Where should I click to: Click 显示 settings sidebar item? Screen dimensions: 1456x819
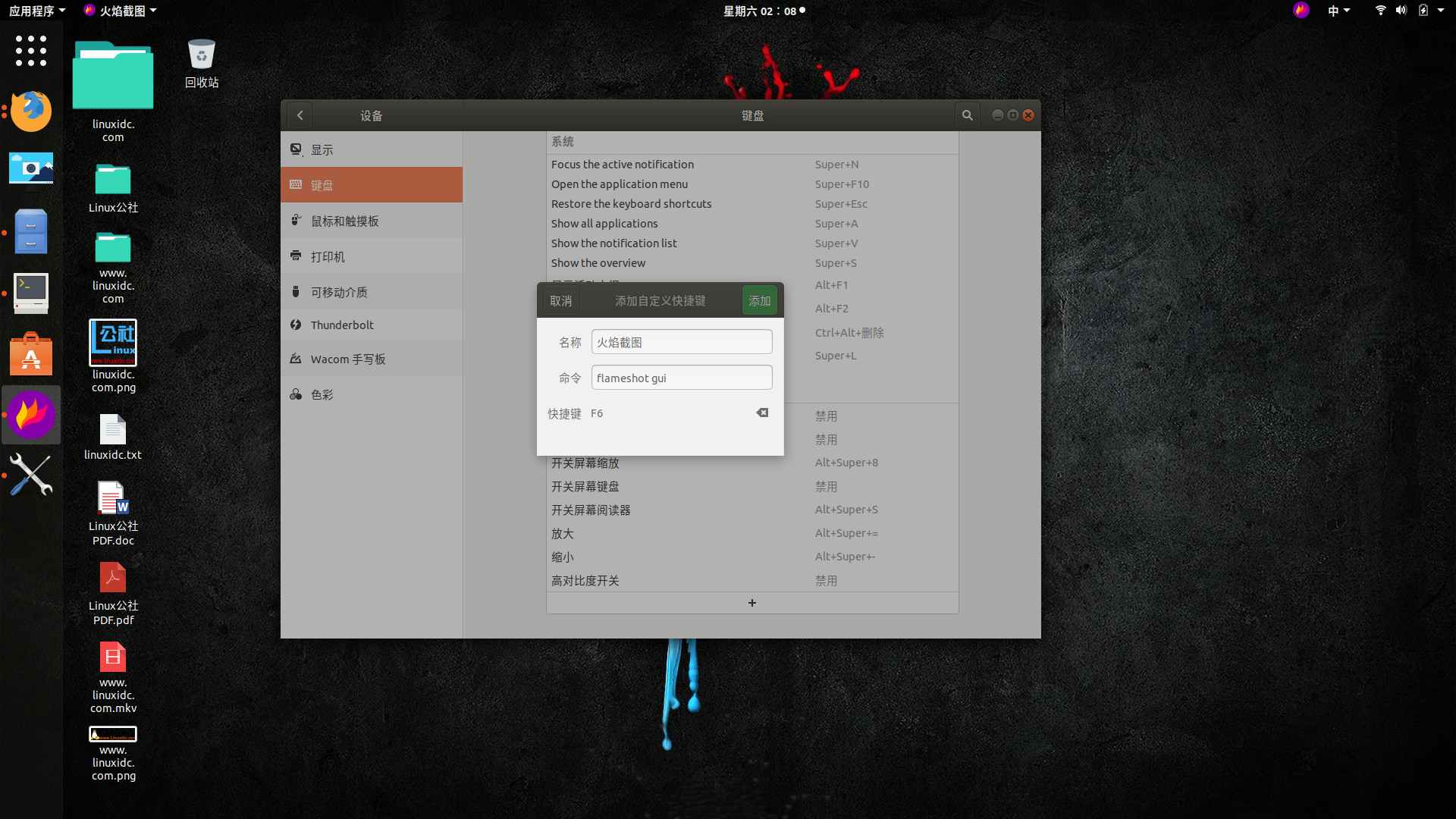tap(371, 148)
